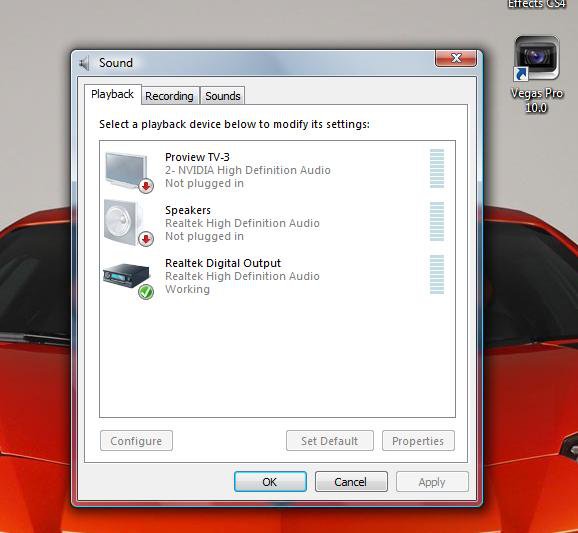Click the speaker icon in the Sound title bar
578x533 pixels.
(84, 63)
